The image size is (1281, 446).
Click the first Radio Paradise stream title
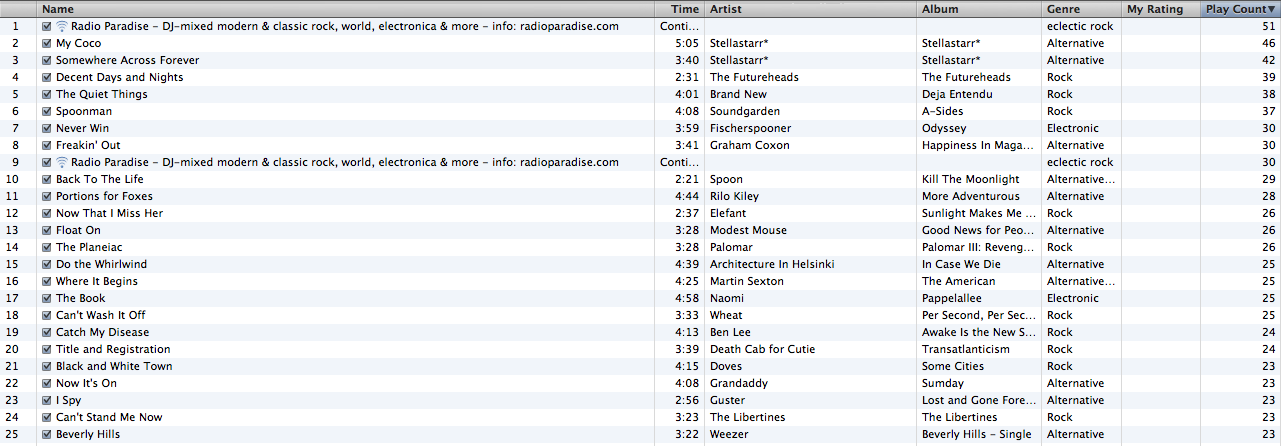click(345, 27)
